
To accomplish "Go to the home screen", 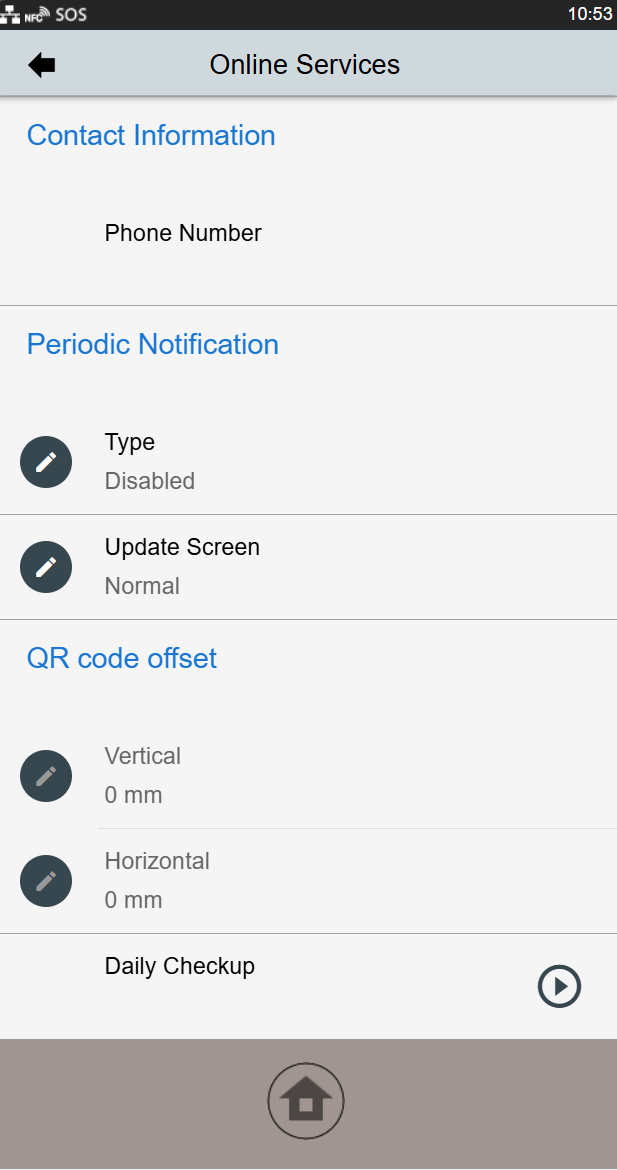I will 306,1101.
